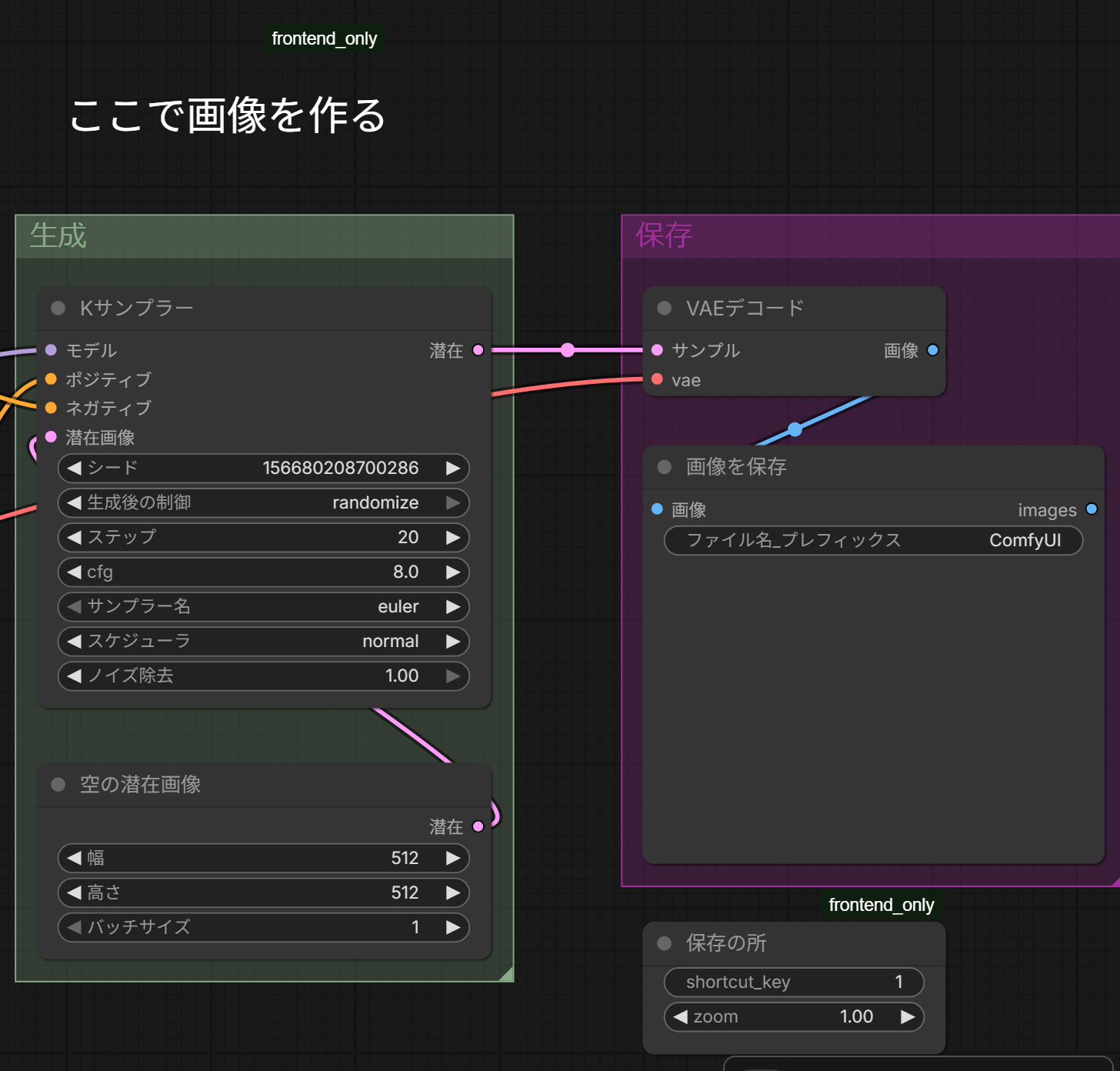Screen dimensions: 1120x1071
Task: Click the ファイル名_プレフィックス ComfyUI field
Action: [x=873, y=541]
